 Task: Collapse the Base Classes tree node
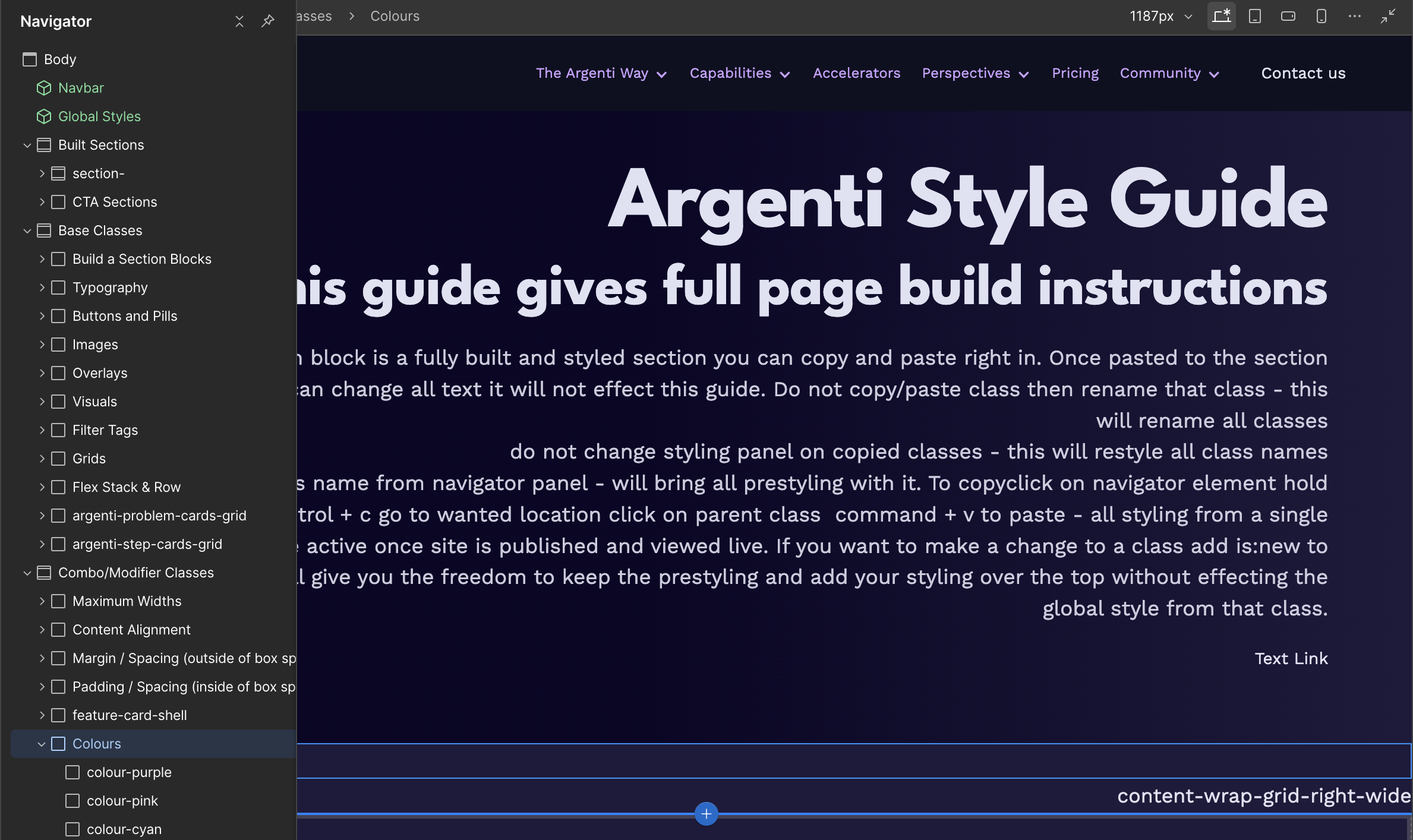(x=27, y=230)
